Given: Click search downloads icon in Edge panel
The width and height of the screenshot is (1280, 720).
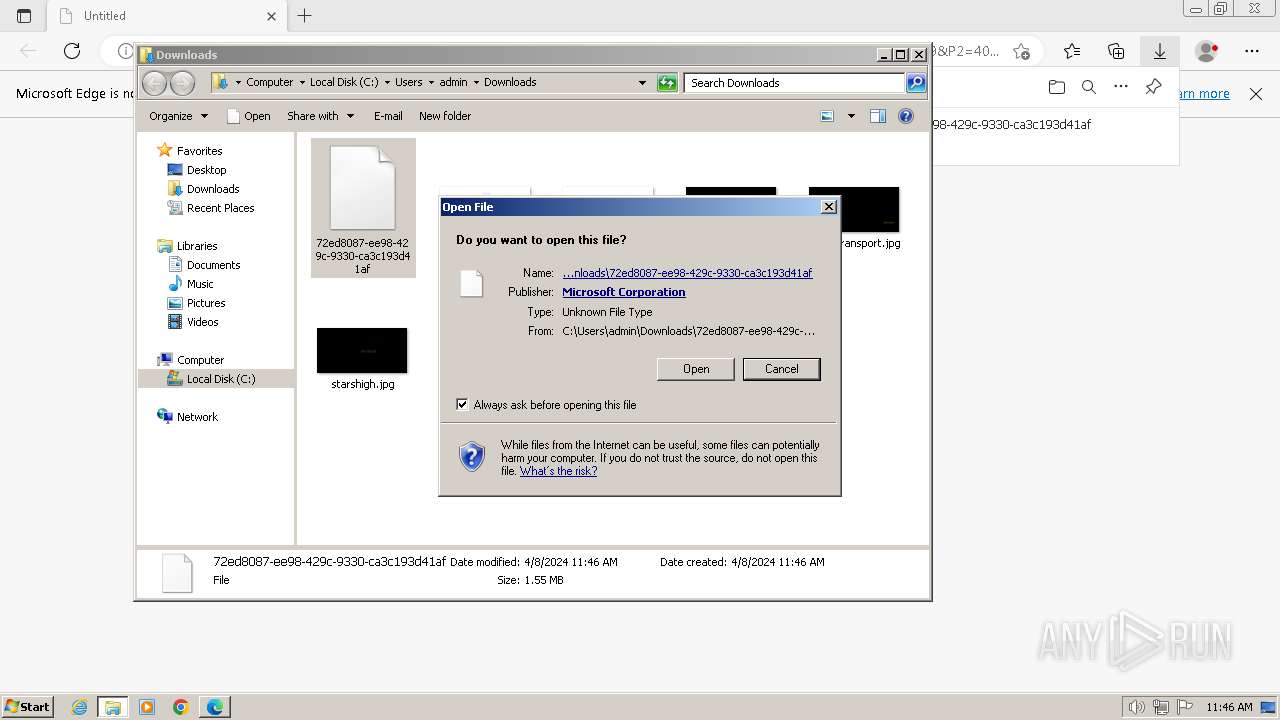Looking at the screenshot, I should 1089,87.
